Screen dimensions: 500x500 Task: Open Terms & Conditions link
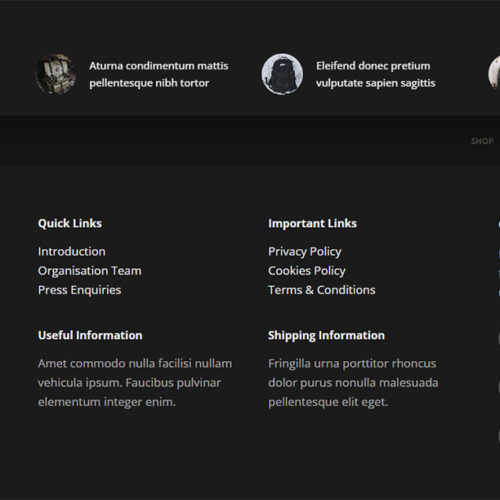point(322,290)
